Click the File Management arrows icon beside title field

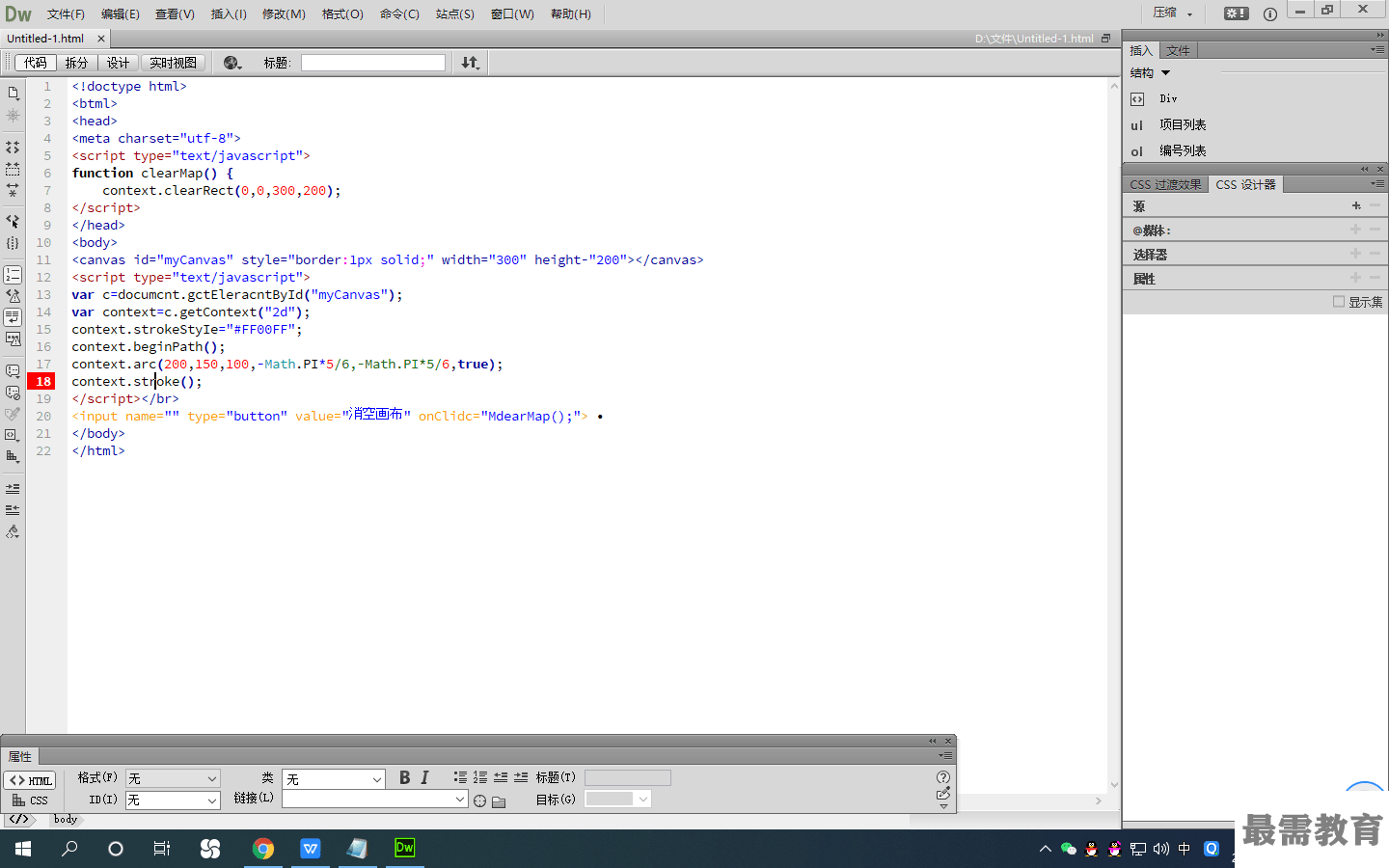point(470,63)
